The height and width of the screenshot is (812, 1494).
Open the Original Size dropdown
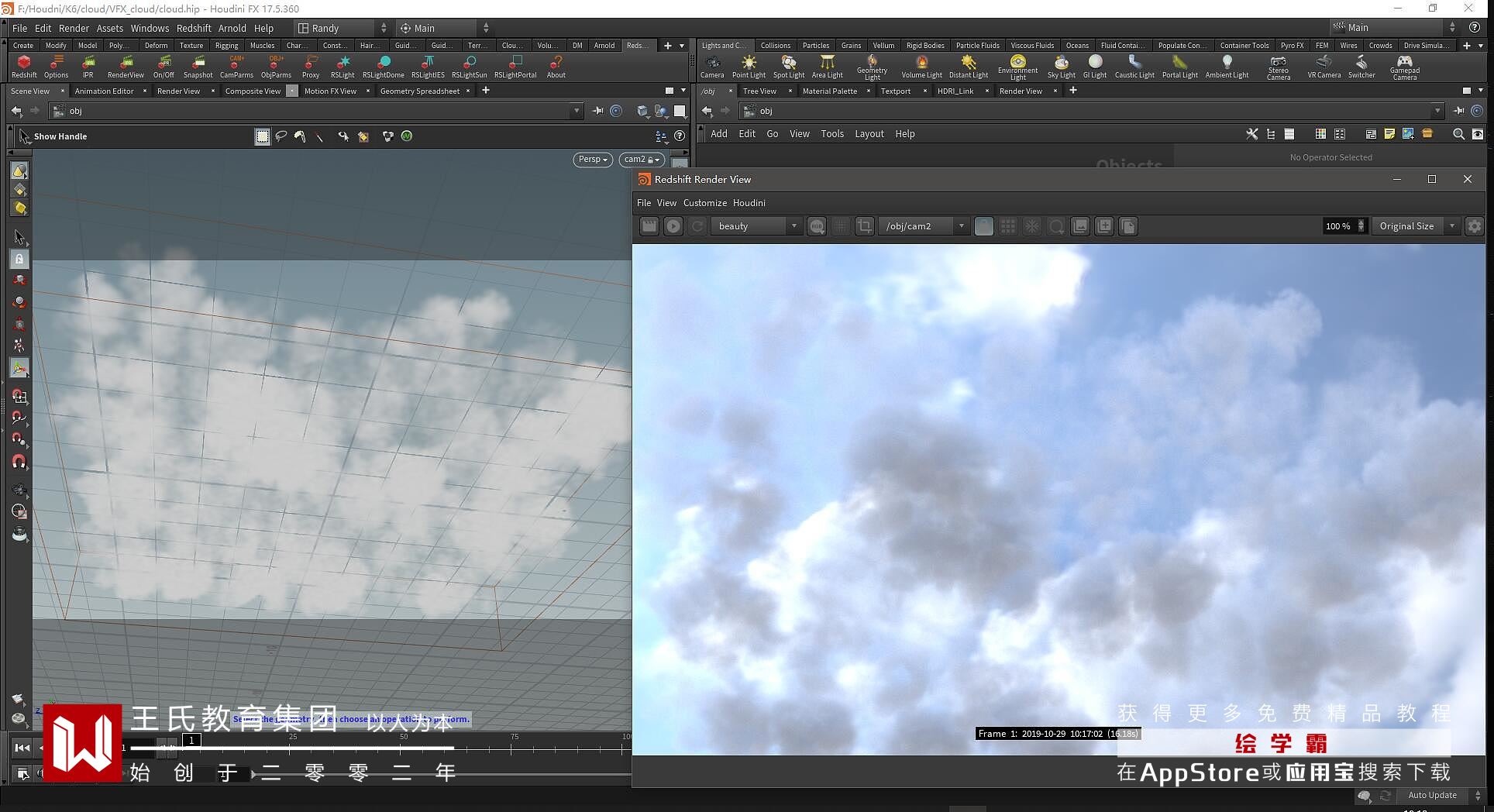coord(1415,226)
